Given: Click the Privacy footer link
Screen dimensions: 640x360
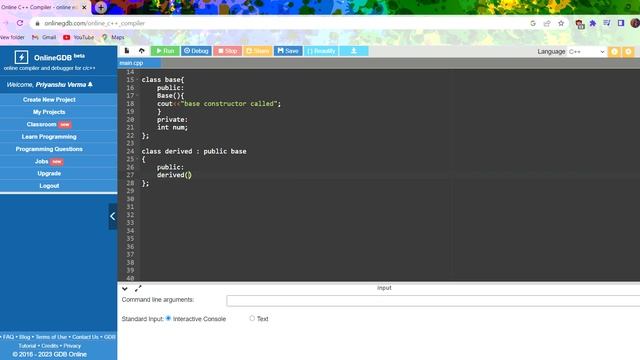Looking at the screenshot, I should (72, 346).
